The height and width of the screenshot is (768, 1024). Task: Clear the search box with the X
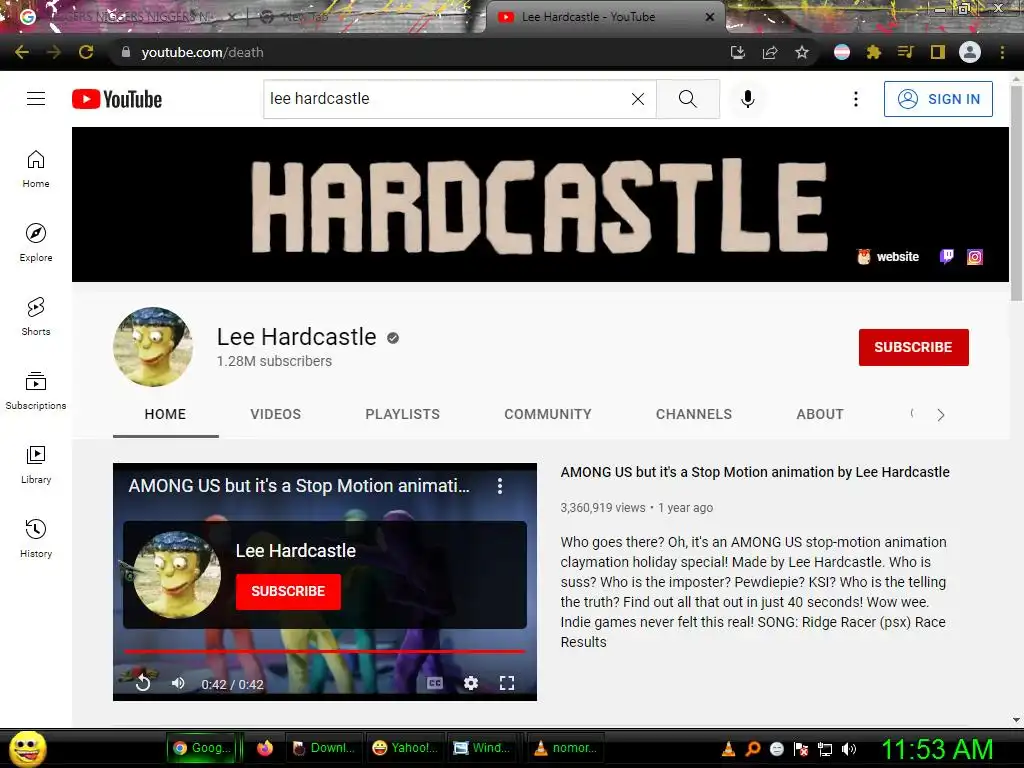tap(638, 99)
